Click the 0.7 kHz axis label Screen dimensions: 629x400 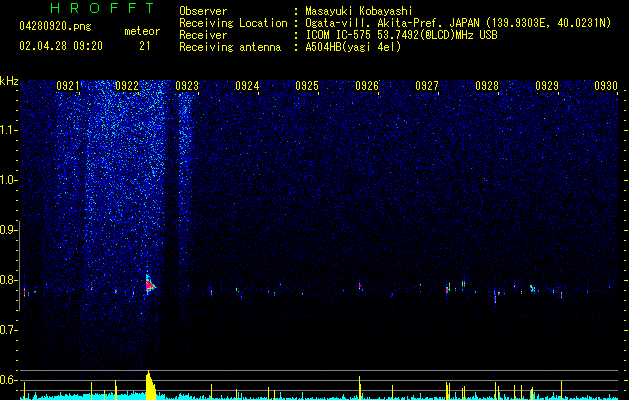tap(9, 330)
